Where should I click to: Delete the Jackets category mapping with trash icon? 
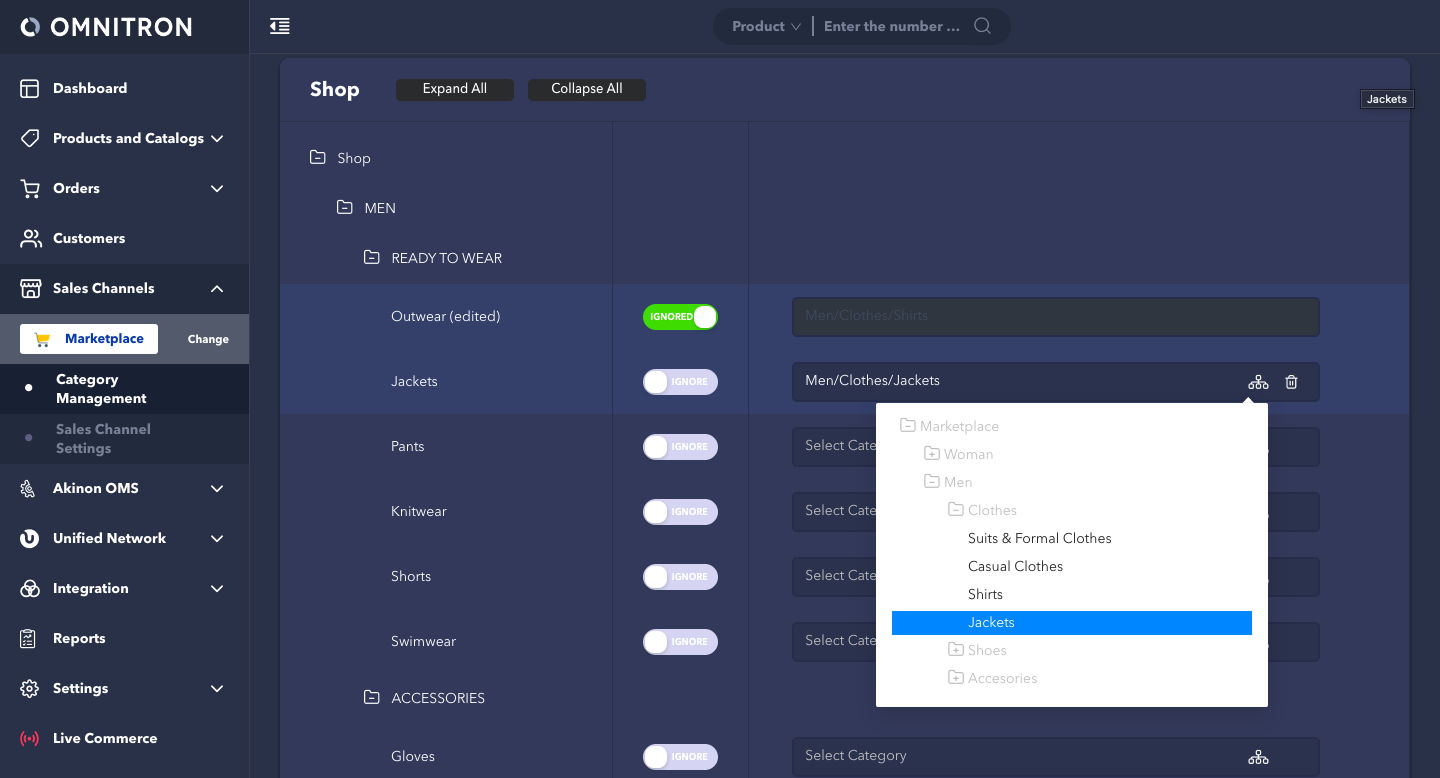(x=1291, y=382)
